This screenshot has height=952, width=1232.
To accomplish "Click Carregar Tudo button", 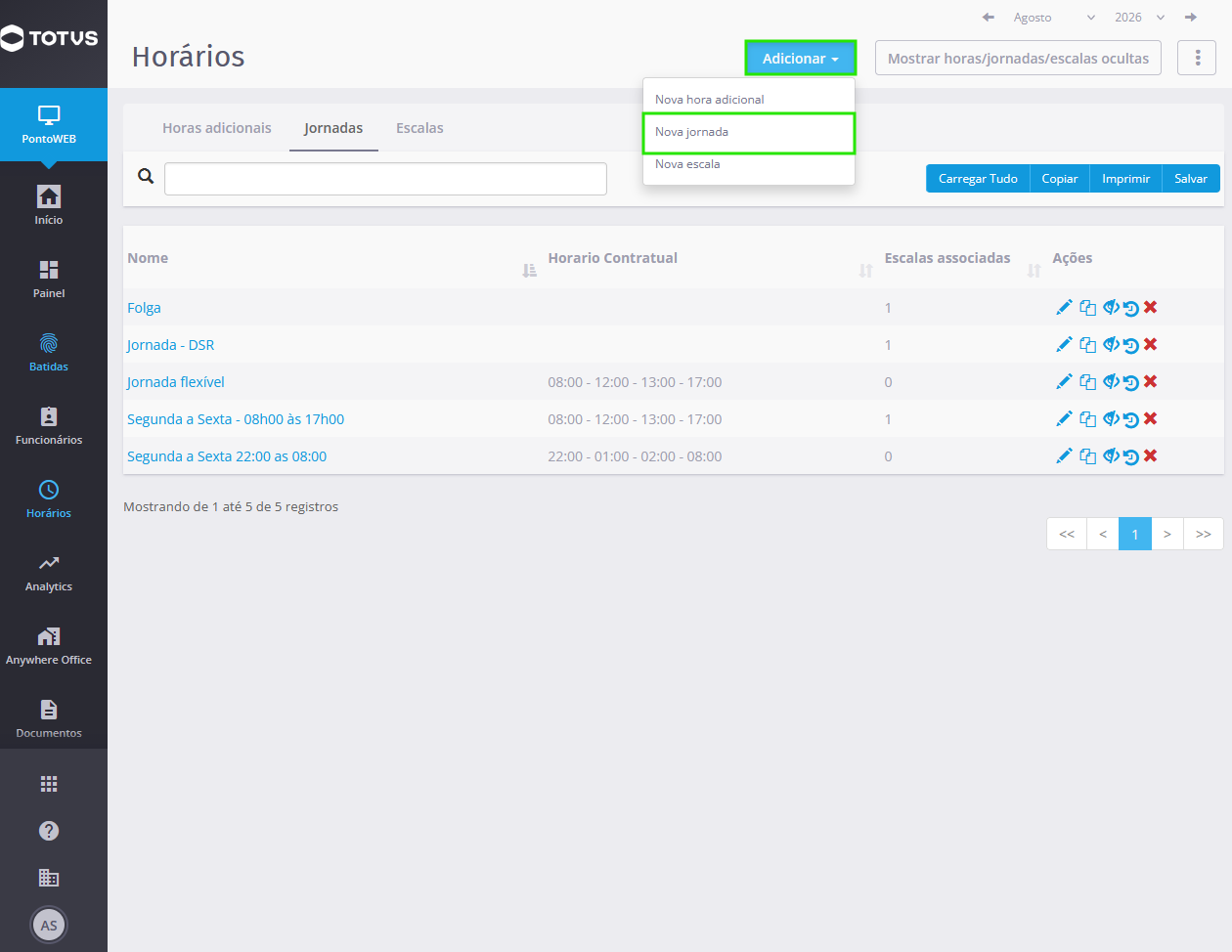I will (978, 179).
